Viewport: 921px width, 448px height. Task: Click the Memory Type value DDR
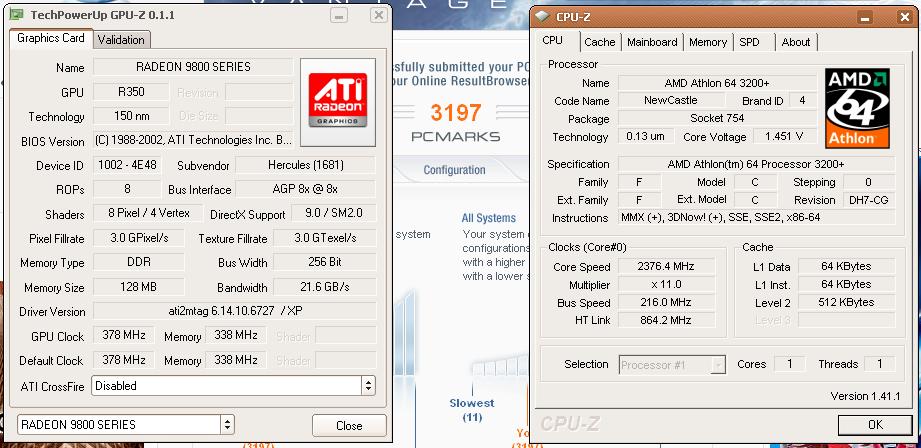[x=139, y=262]
